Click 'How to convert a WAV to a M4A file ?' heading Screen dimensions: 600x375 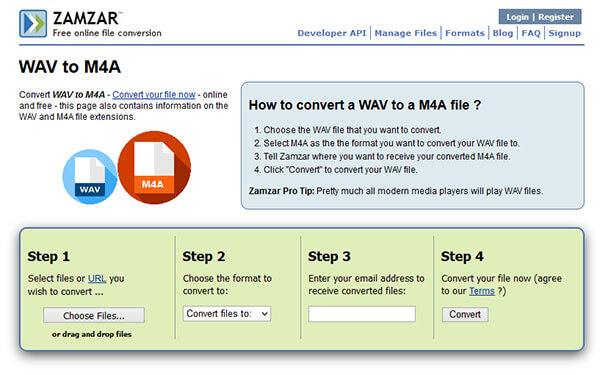[365, 105]
